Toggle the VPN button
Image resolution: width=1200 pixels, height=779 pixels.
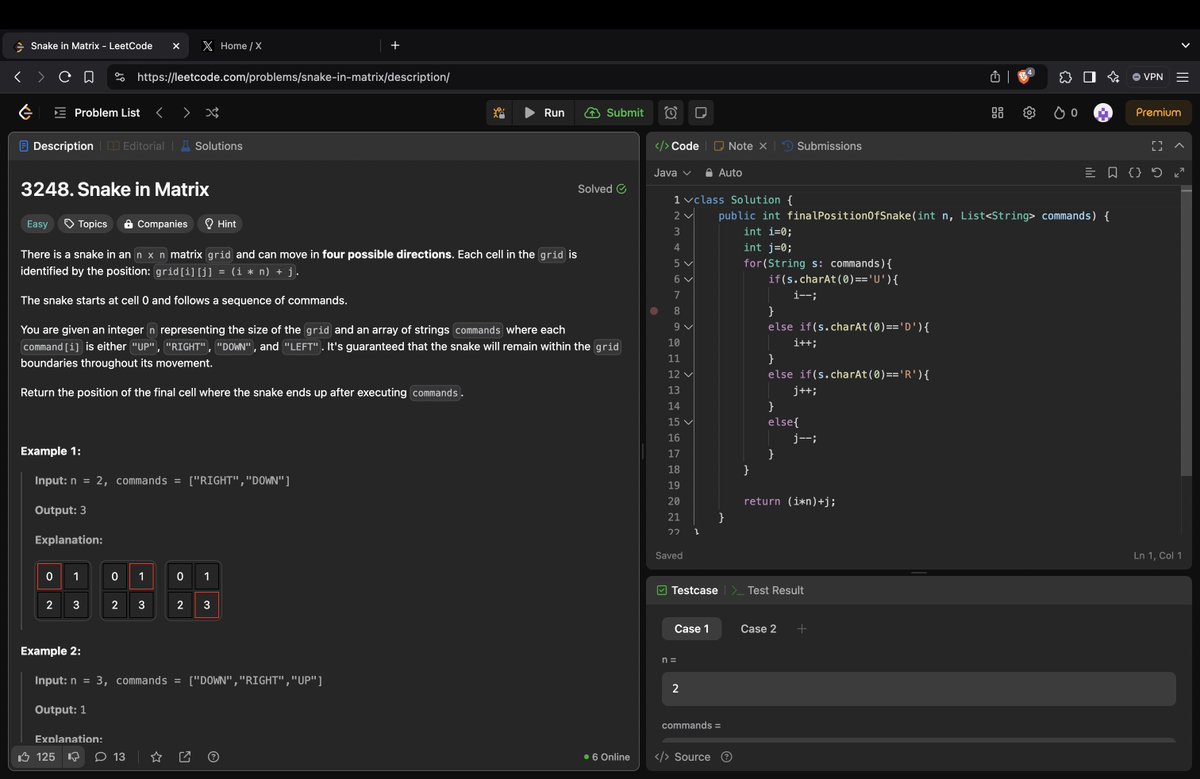point(1147,77)
